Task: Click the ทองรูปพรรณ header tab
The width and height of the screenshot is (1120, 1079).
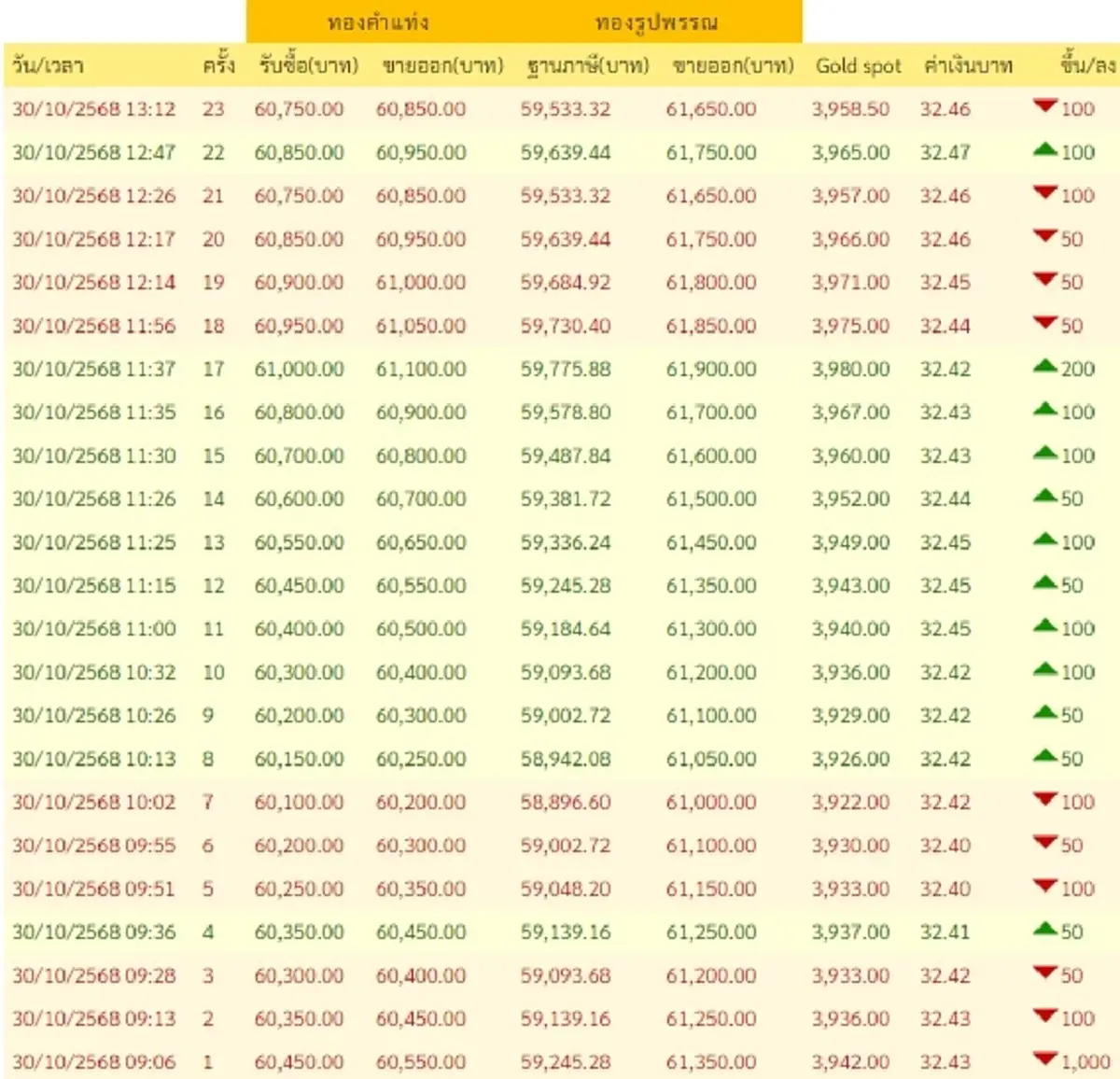Action: (x=656, y=22)
